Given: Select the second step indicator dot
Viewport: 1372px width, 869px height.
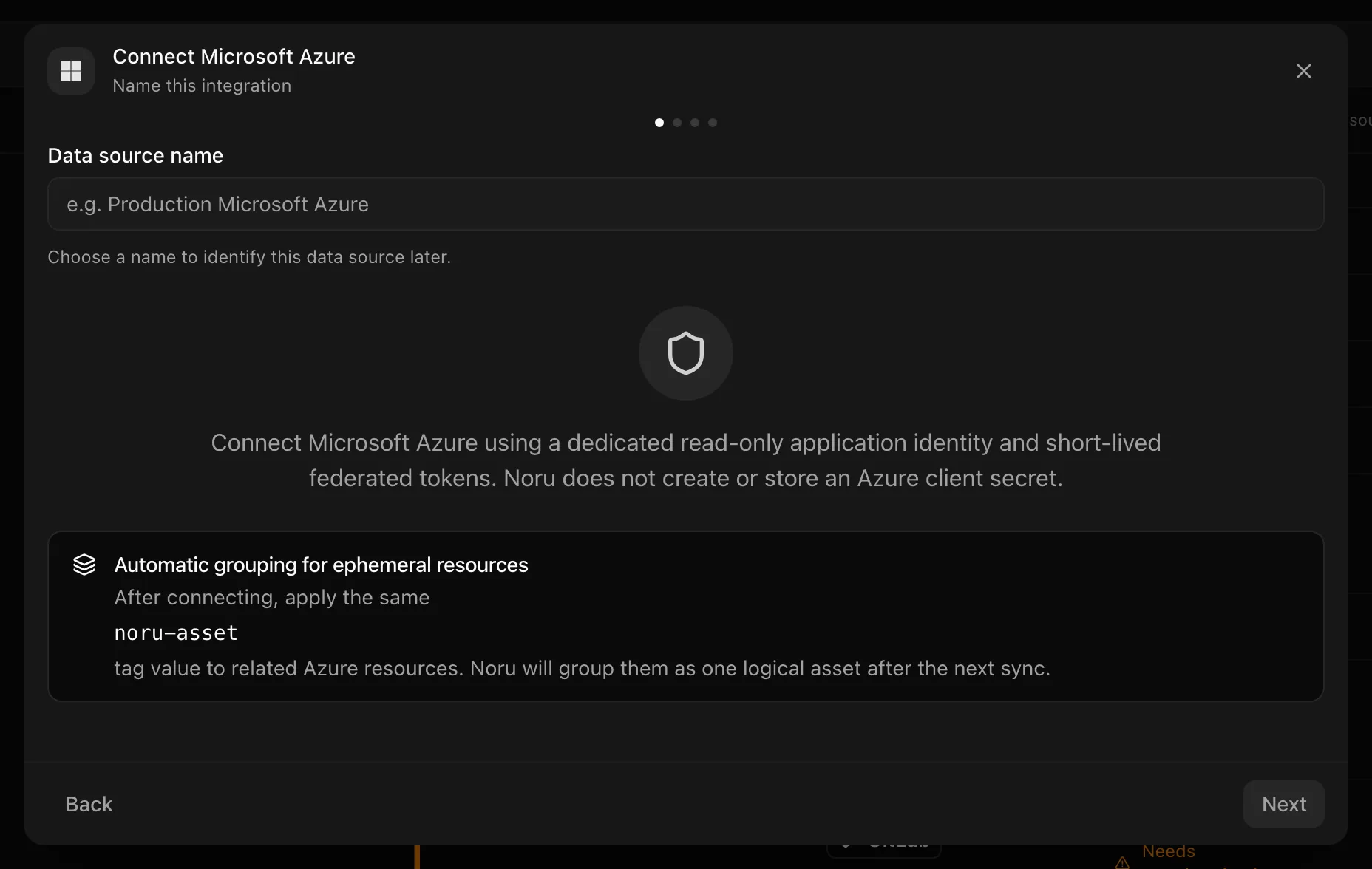Looking at the screenshot, I should (677, 123).
